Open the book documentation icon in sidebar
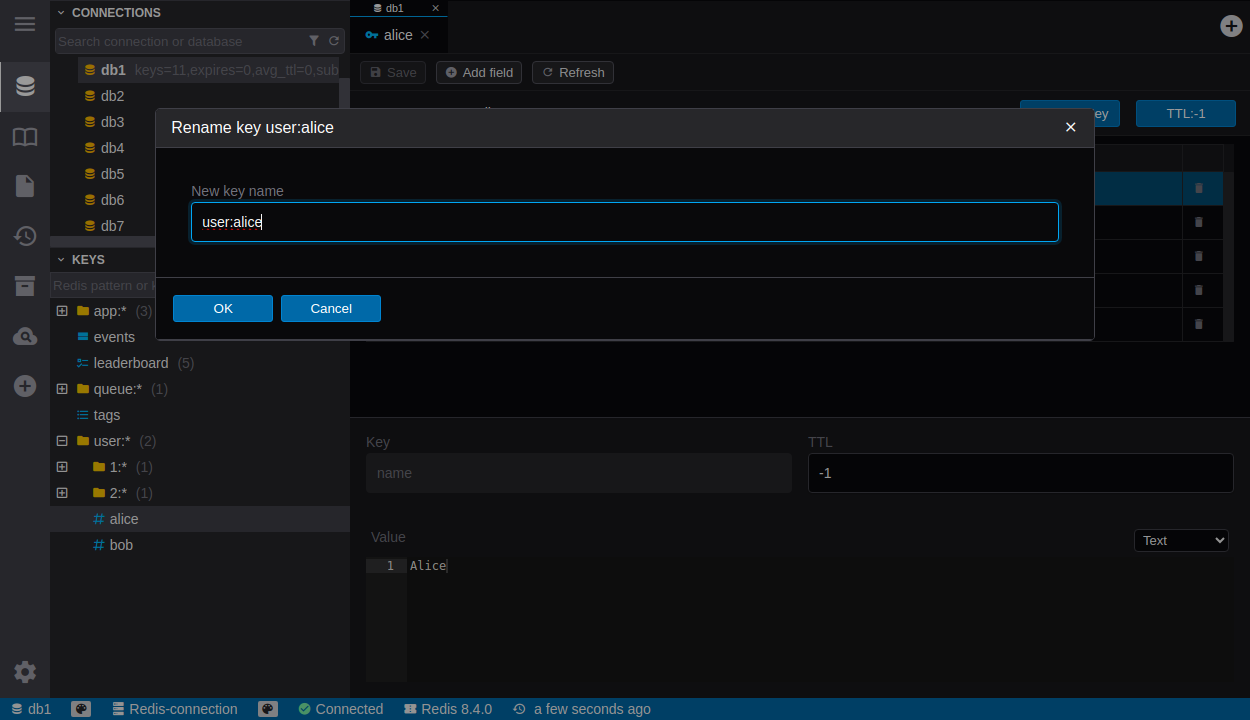Screen dimensions: 1250x720 25,137
